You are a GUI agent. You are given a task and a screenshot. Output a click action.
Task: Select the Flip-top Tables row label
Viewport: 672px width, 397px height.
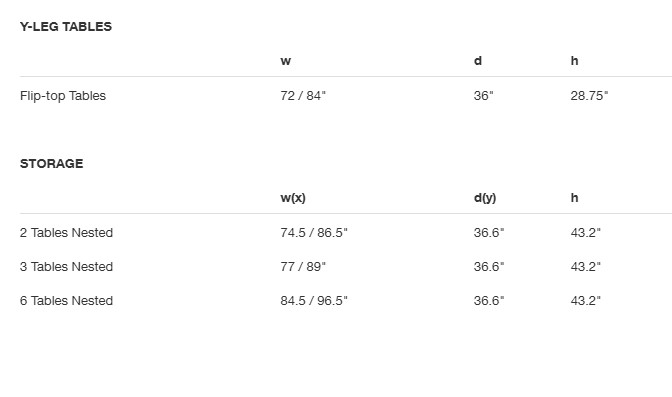tap(63, 96)
